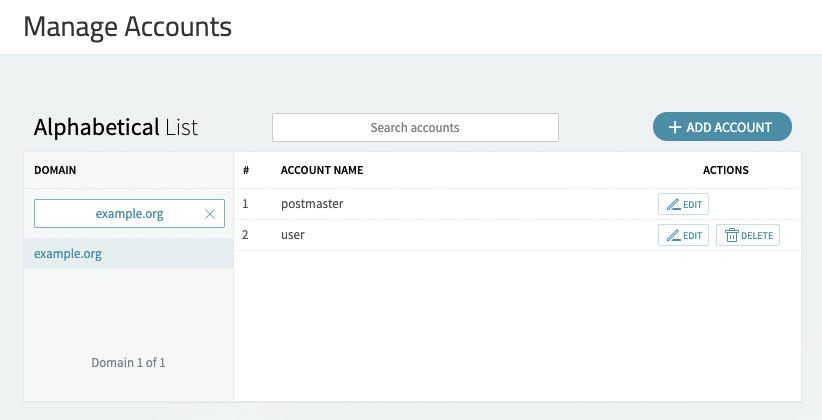Focus the Search accounts field
The height and width of the screenshot is (420, 822).
pyautogui.click(x=415, y=127)
